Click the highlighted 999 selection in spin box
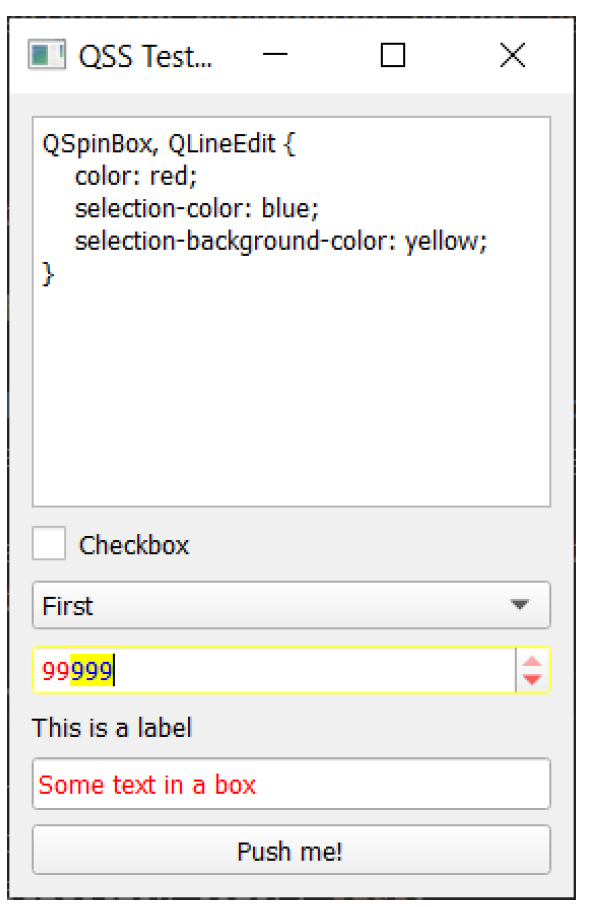The width and height of the screenshot is (591, 907). coord(91,670)
